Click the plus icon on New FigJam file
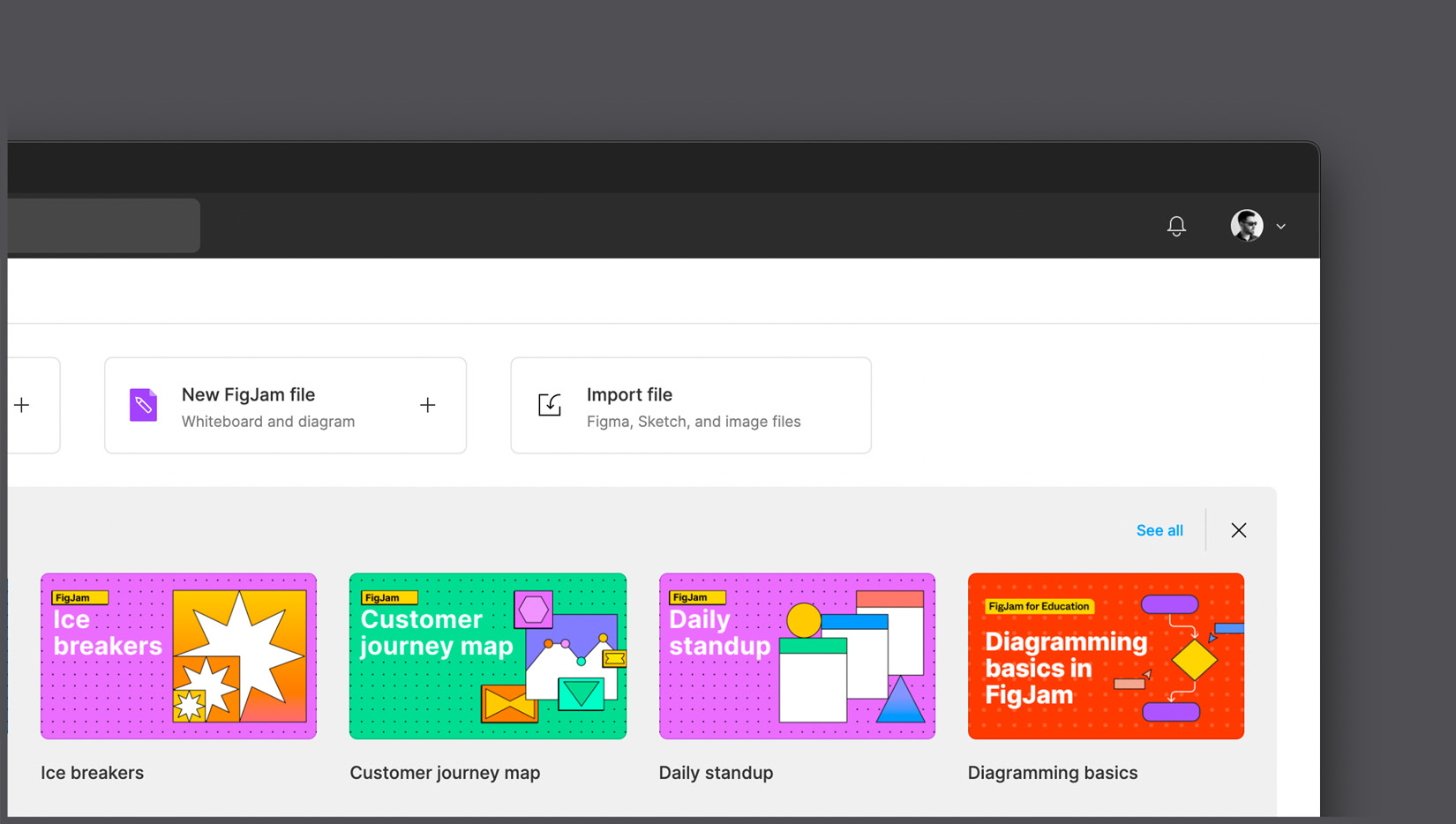 428,405
